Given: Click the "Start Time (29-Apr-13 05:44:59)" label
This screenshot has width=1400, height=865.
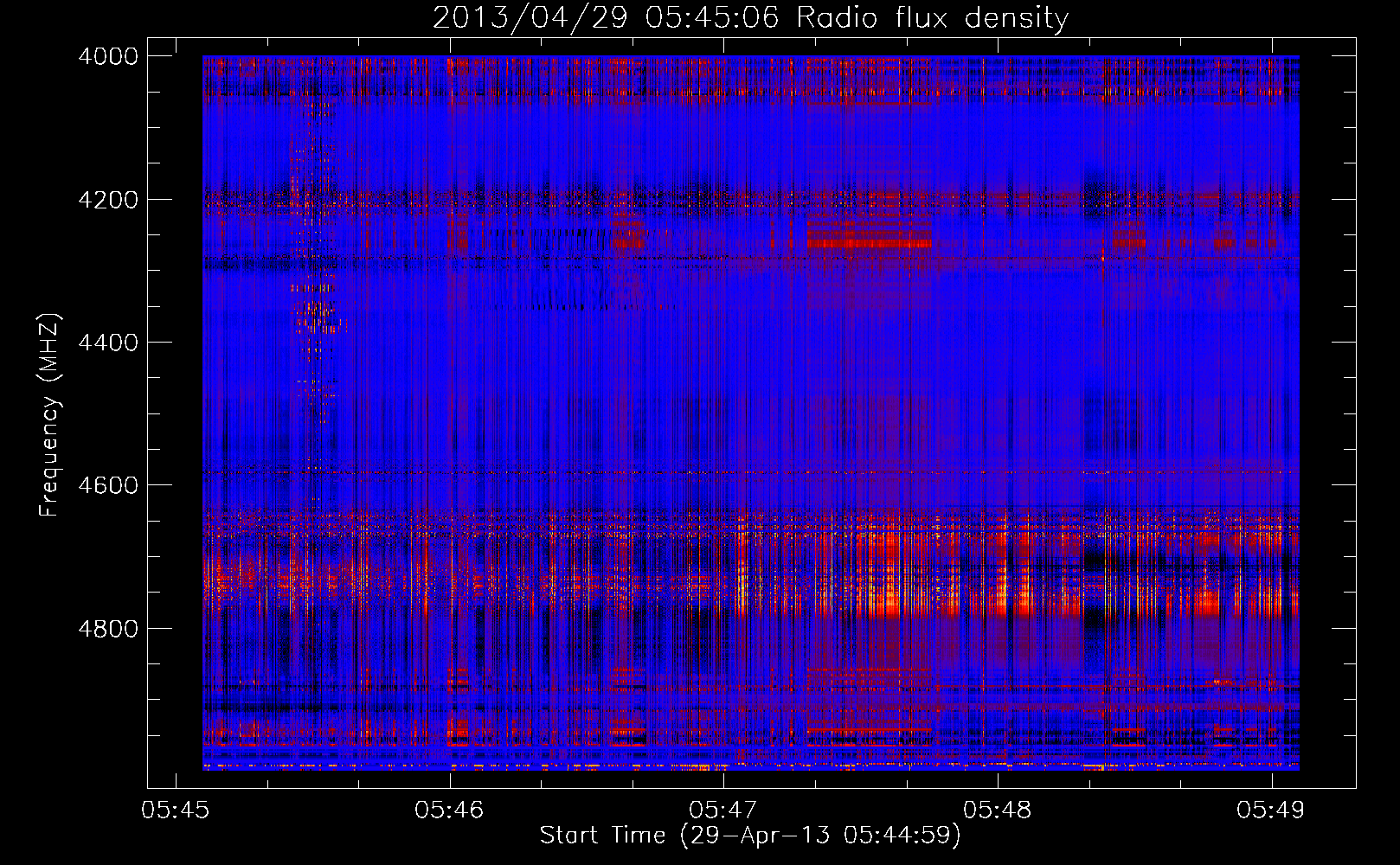Looking at the screenshot, I should (x=750, y=835).
